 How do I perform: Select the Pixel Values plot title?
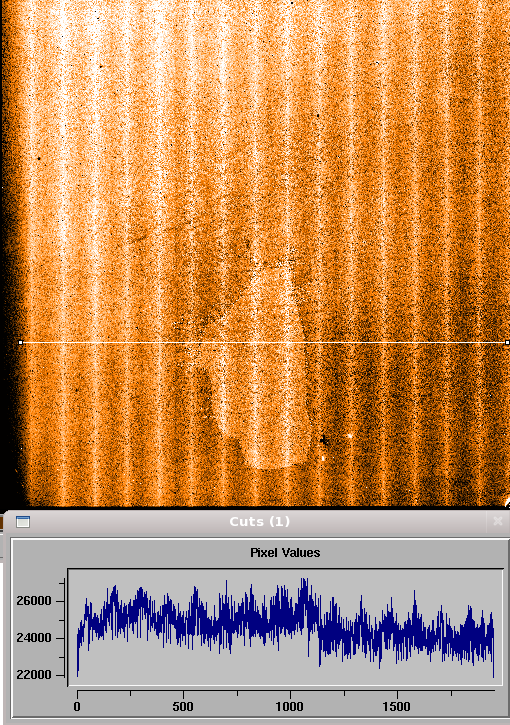[x=285, y=553]
